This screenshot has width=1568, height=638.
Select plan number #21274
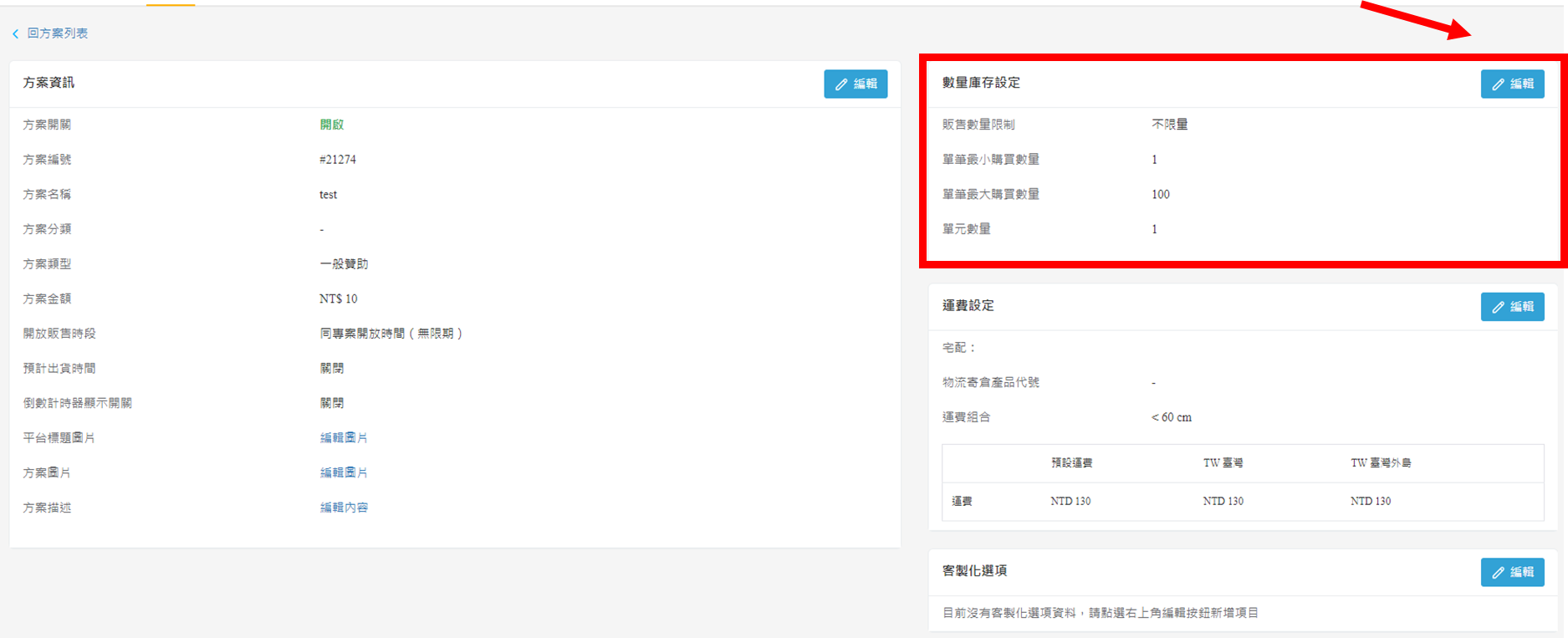(x=338, y=160)
